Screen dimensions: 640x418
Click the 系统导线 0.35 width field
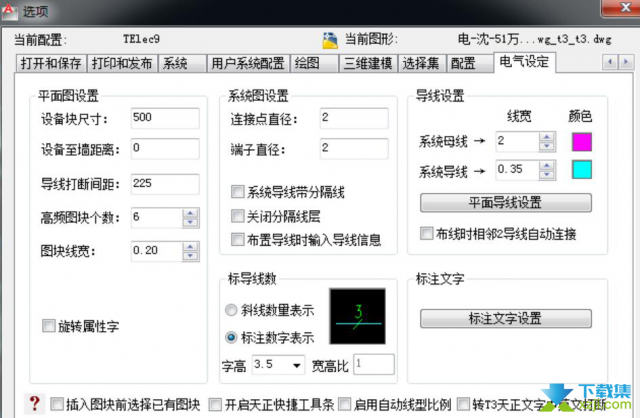pyautogui.click(x=517, y=170)
